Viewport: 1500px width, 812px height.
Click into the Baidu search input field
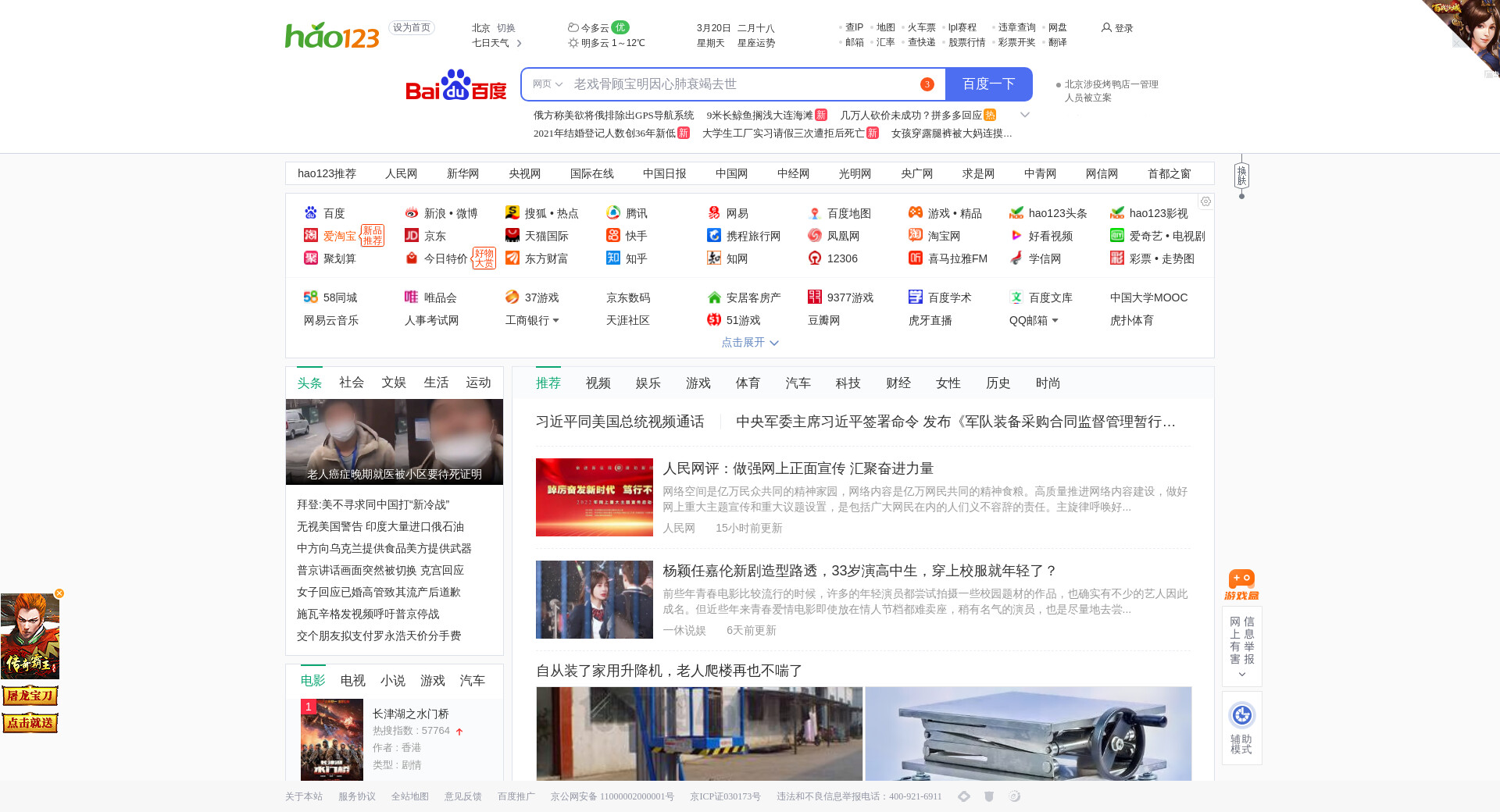point(742,84)
